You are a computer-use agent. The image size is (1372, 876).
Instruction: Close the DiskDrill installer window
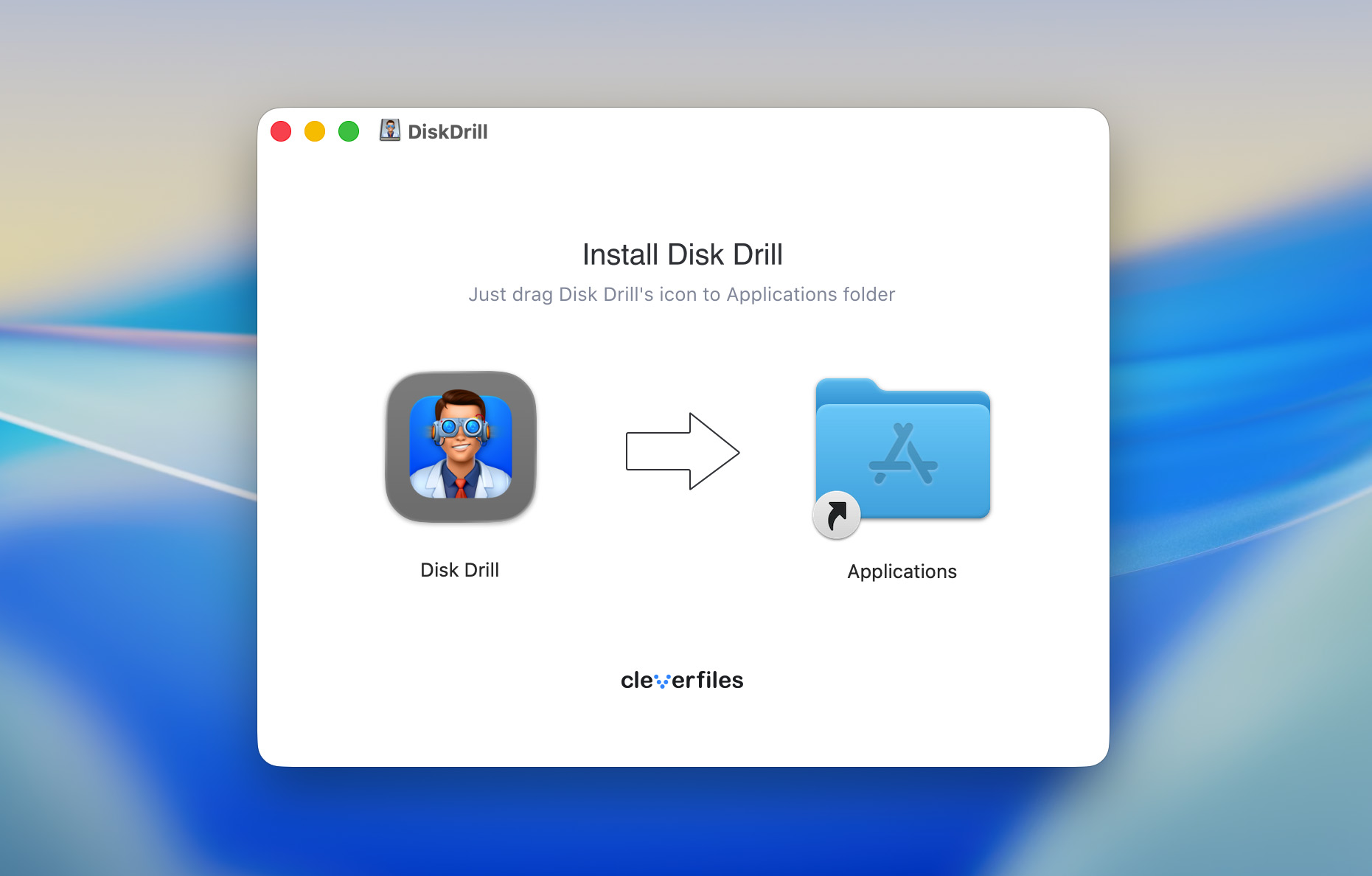[x=280, y=131]
